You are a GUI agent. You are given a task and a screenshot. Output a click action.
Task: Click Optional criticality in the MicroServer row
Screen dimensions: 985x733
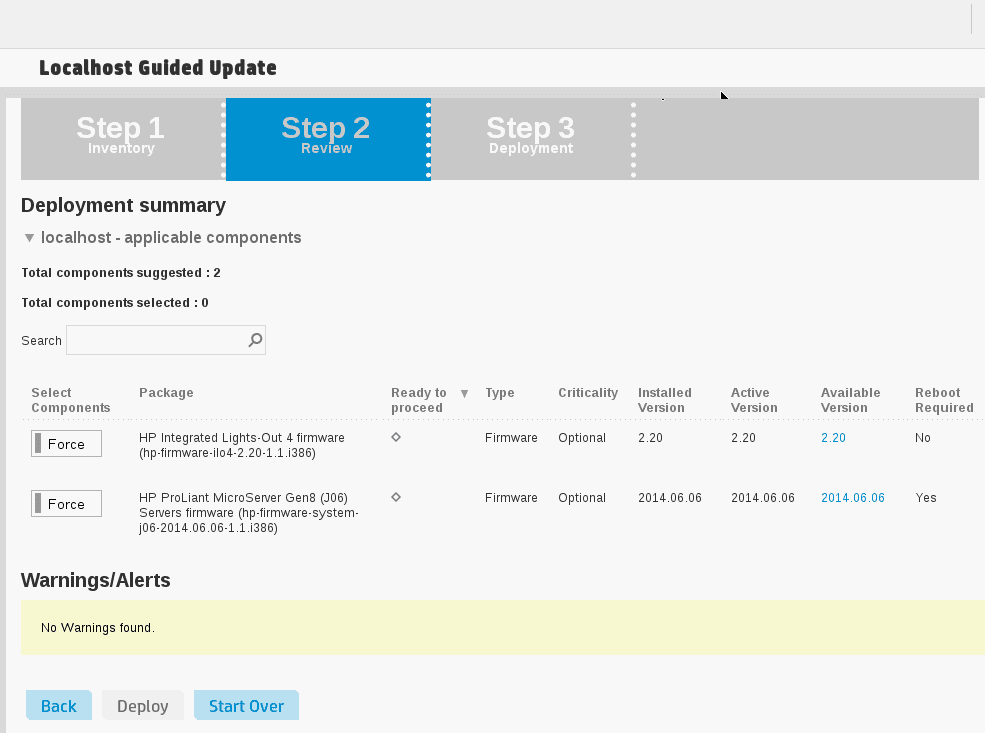tap(582, 497)
